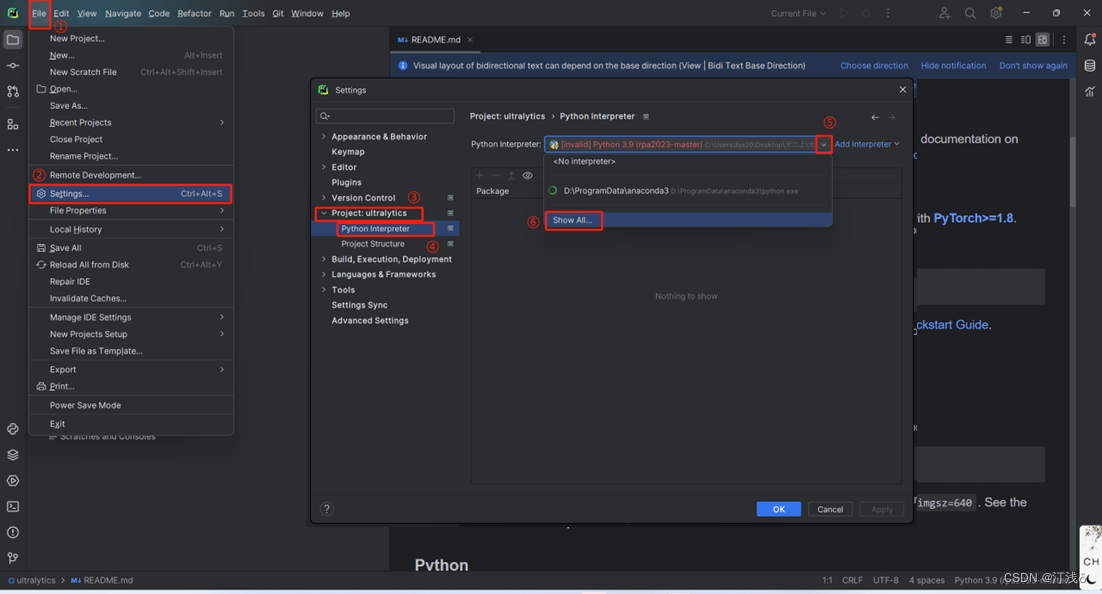The width and height of the screenshot is (1102, 594).
Task: Select Show All... in interpreter list
Action: tap(688, 220)
